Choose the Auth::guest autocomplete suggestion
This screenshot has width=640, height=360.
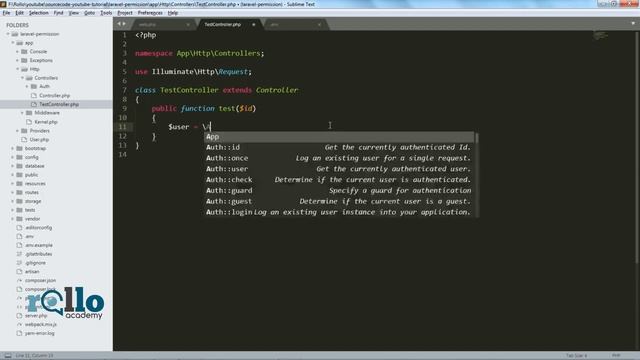(340, 202)
